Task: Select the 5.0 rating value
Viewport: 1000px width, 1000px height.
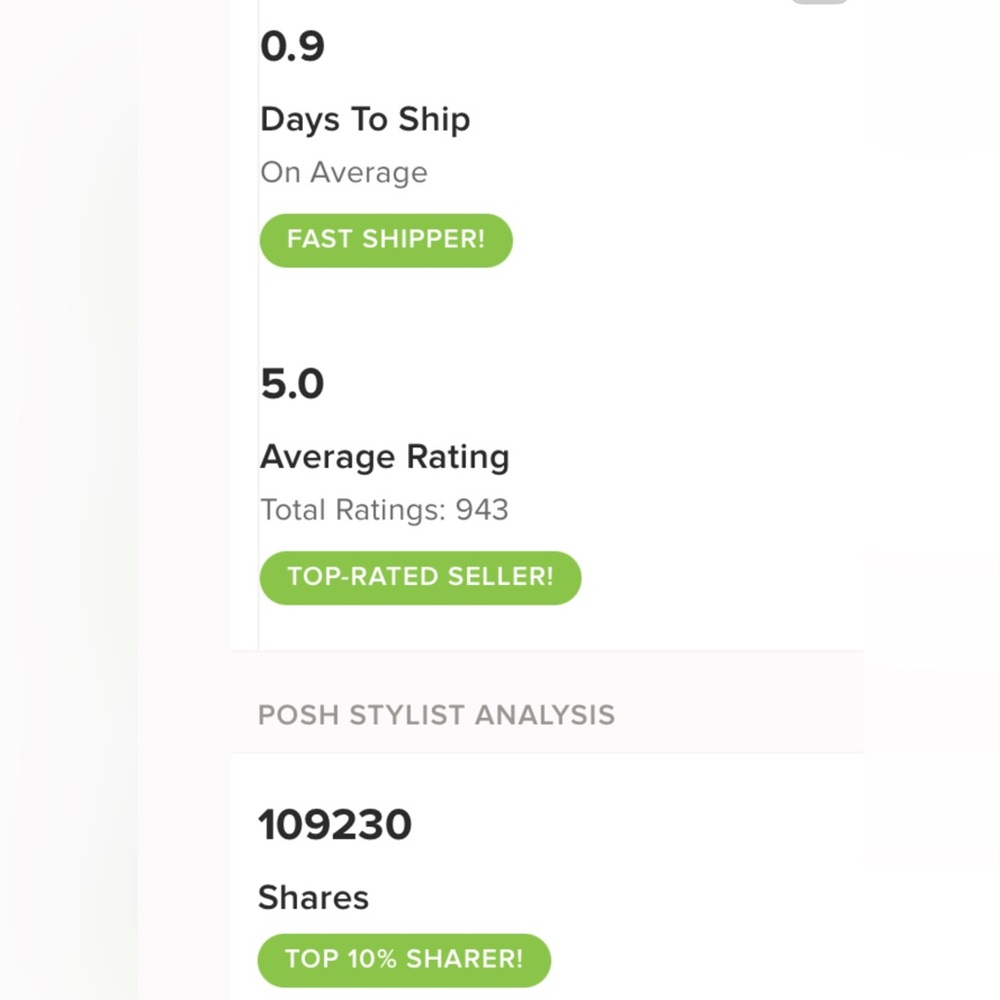Action: [292, 385]
